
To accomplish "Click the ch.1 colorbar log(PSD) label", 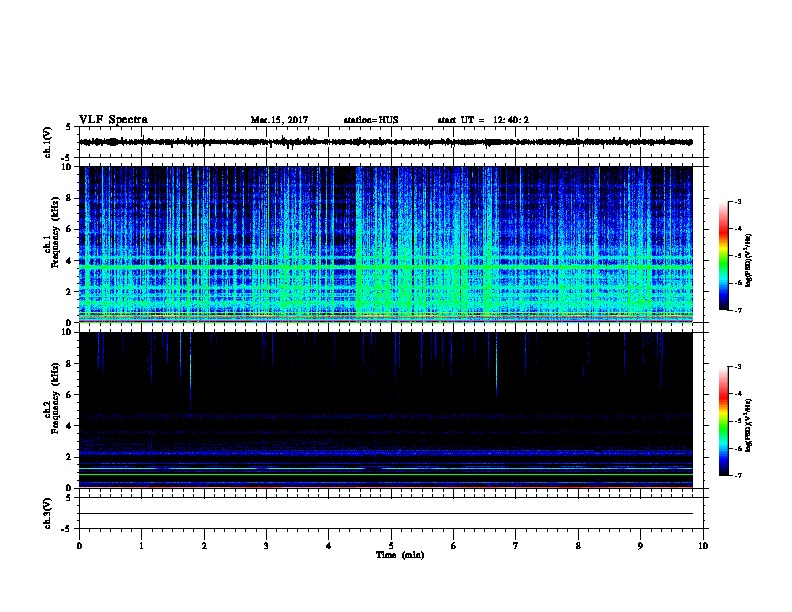I will point(748,260).
